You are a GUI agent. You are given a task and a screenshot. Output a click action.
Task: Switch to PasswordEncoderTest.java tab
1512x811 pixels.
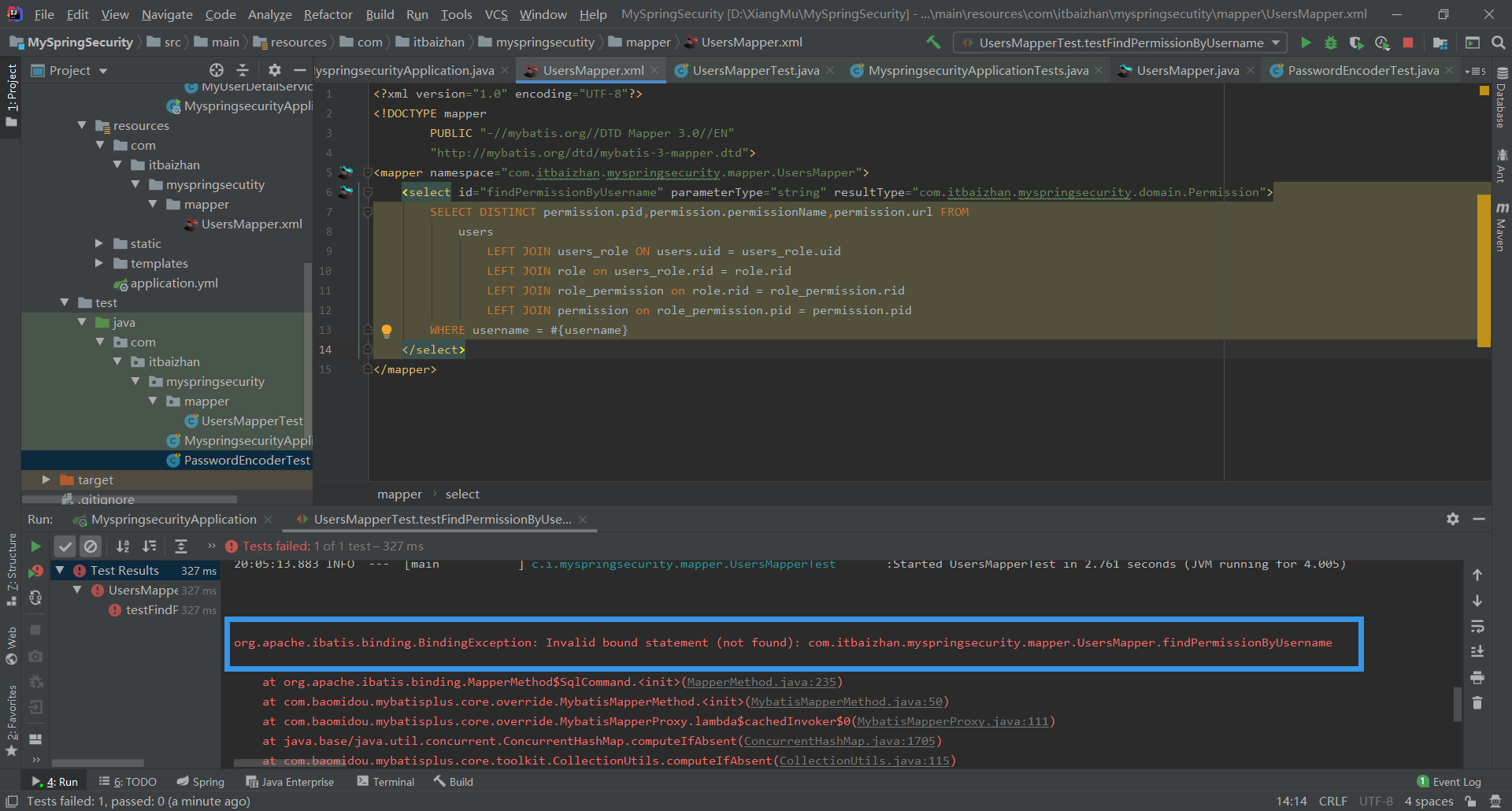[x=1363, y=71]
